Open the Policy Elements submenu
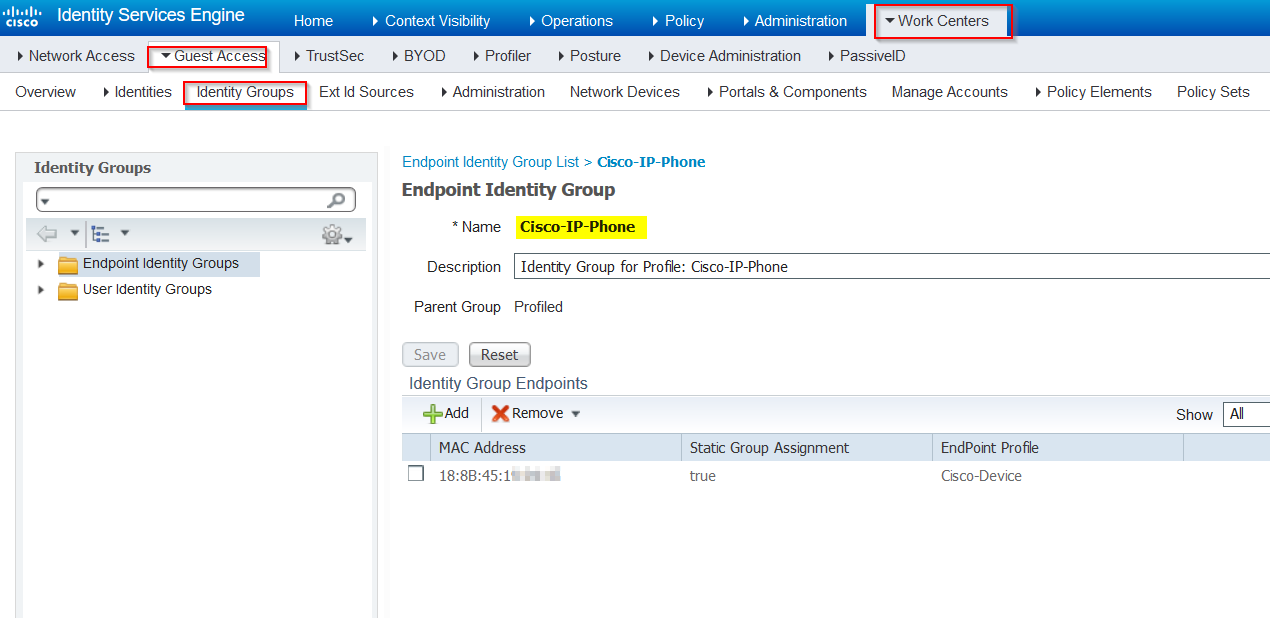 (1093, 92)
